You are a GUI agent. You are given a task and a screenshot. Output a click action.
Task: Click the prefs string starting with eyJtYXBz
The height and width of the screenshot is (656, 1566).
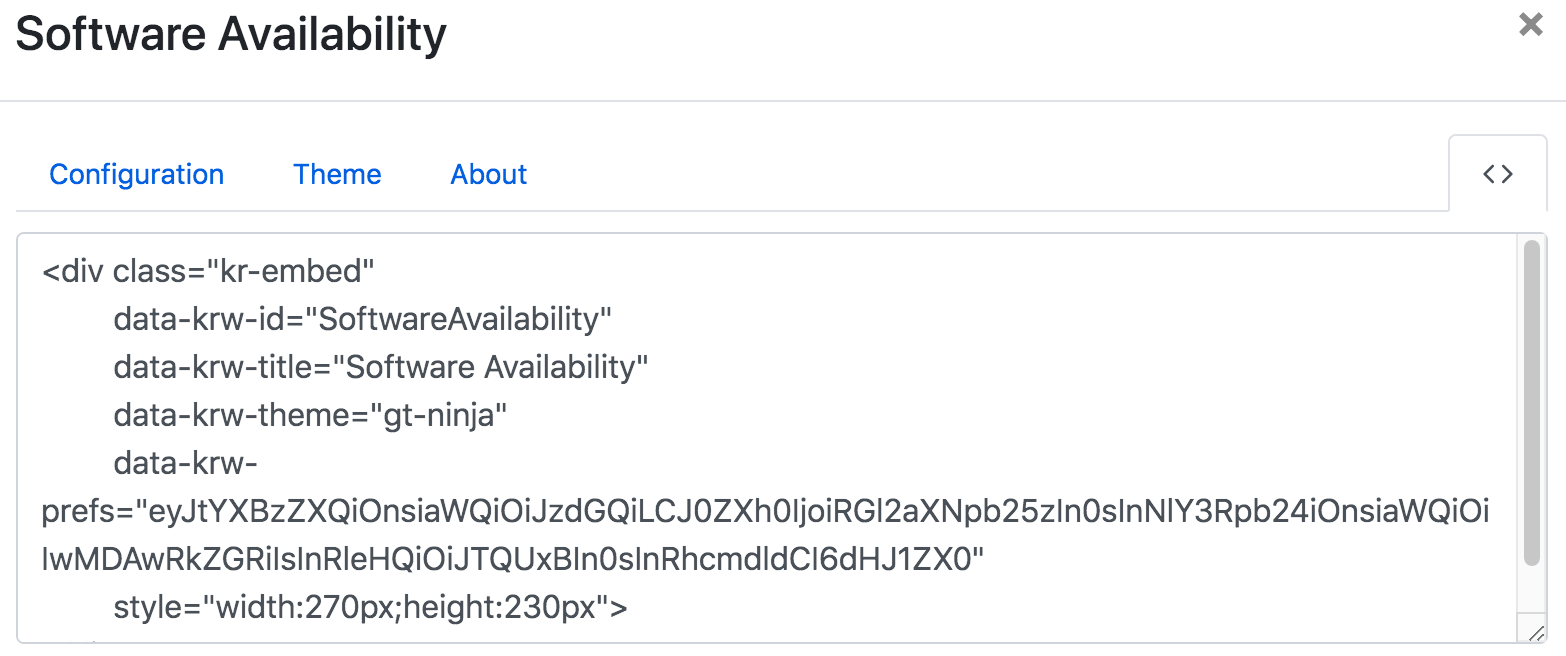(x=800, y=512)
